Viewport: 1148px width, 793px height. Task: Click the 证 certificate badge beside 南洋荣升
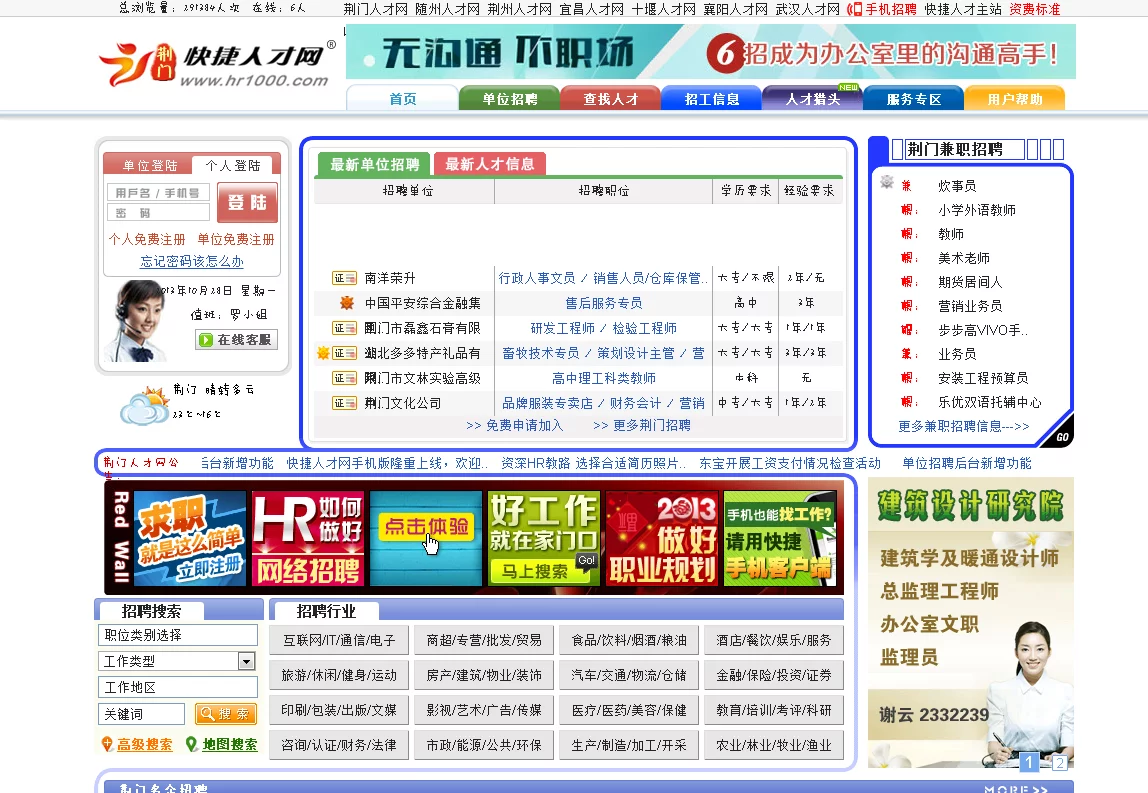[x=344, y=278]
